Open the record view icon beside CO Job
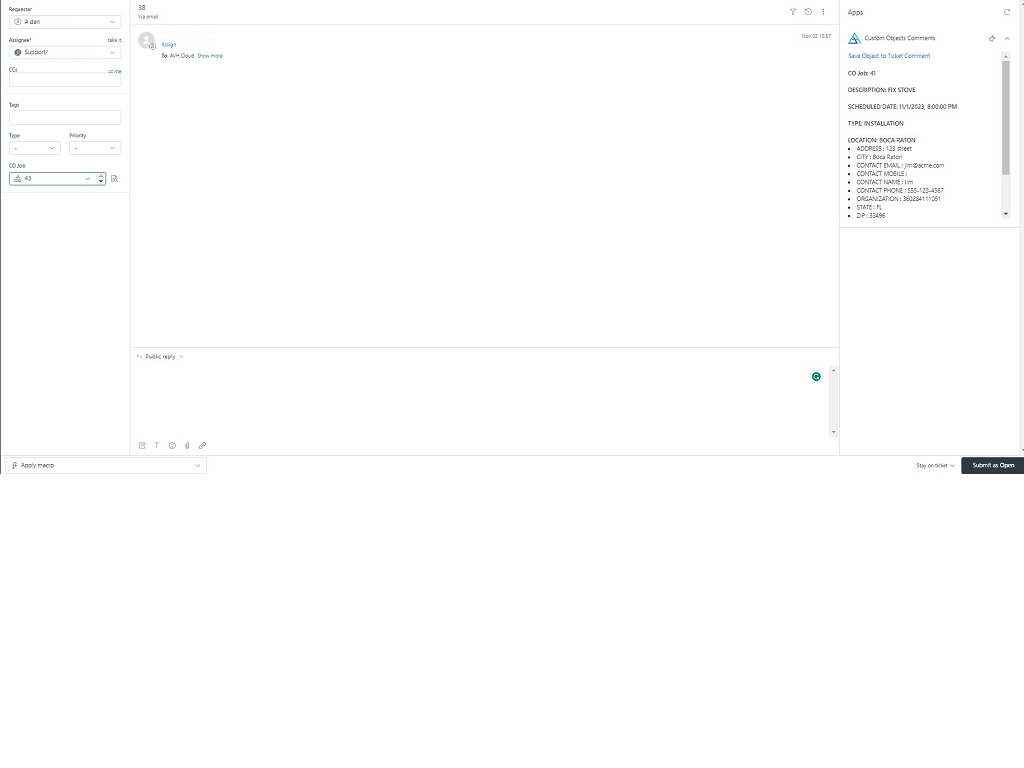1024x768 pixels. click(x=115, y=179)
